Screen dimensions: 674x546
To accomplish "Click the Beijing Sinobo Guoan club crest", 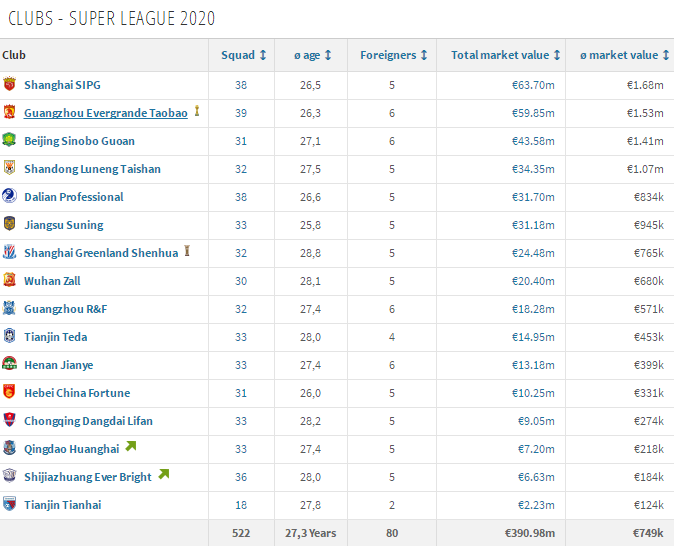I will pos(10,141).
